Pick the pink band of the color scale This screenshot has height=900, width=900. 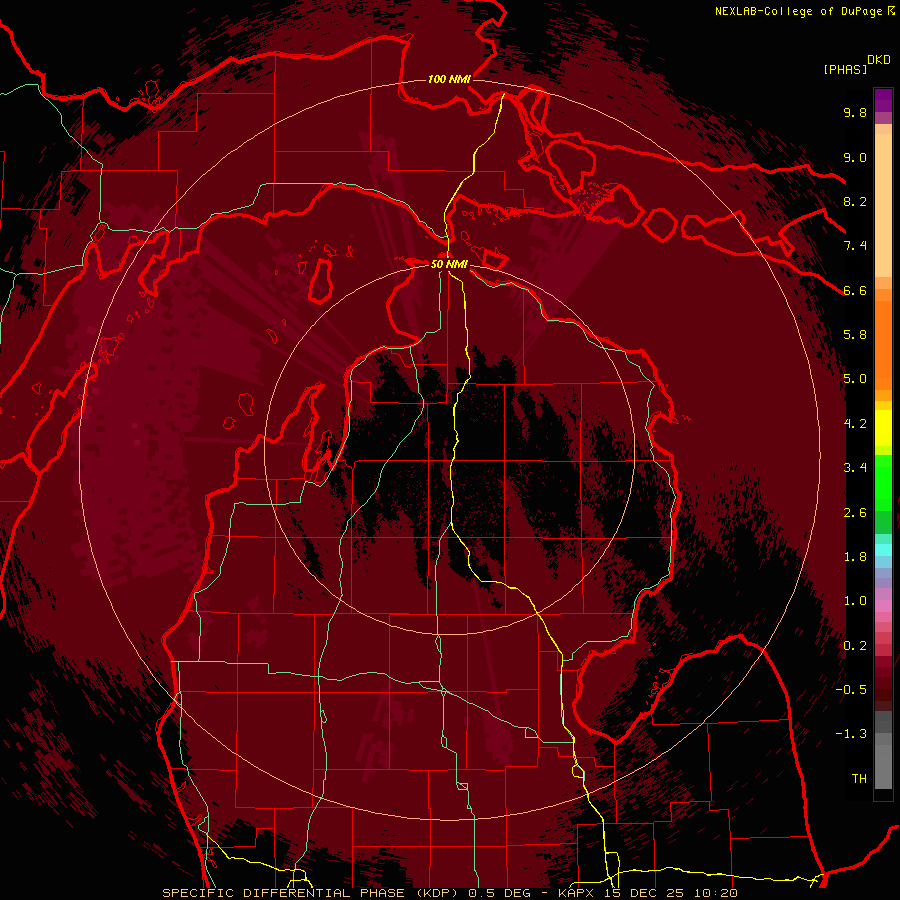click(x=883, y=606)
